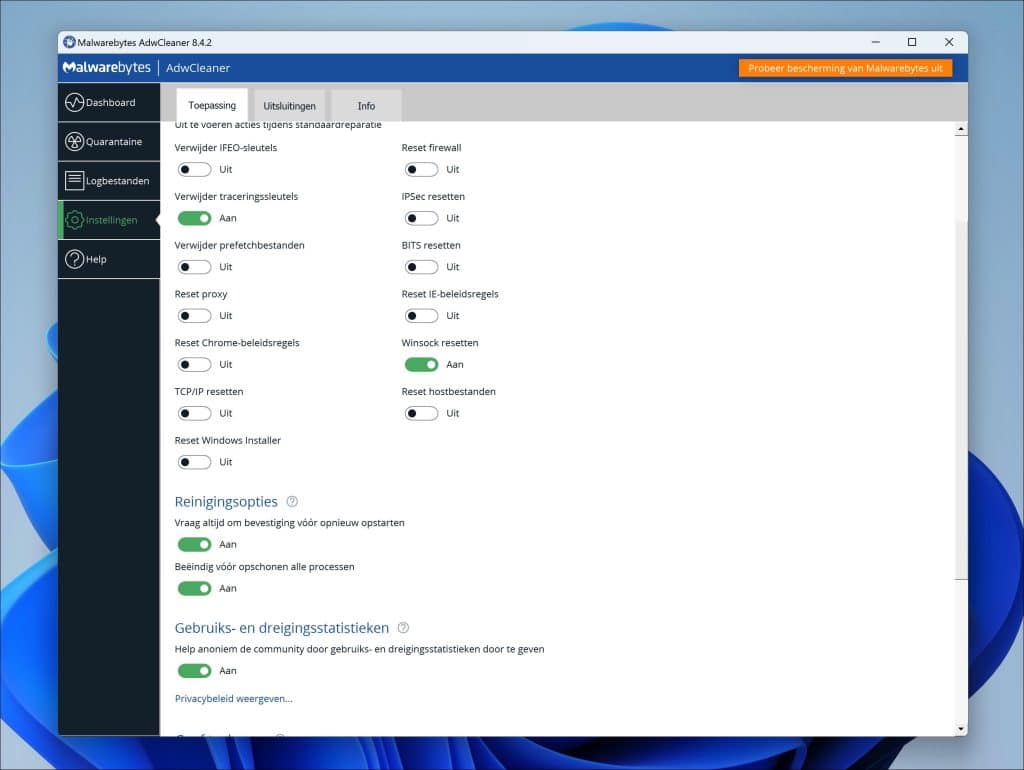Screen dimensions: 1024x770
Task: Switch to the Toepassing tab
Action: coord(212,105)
